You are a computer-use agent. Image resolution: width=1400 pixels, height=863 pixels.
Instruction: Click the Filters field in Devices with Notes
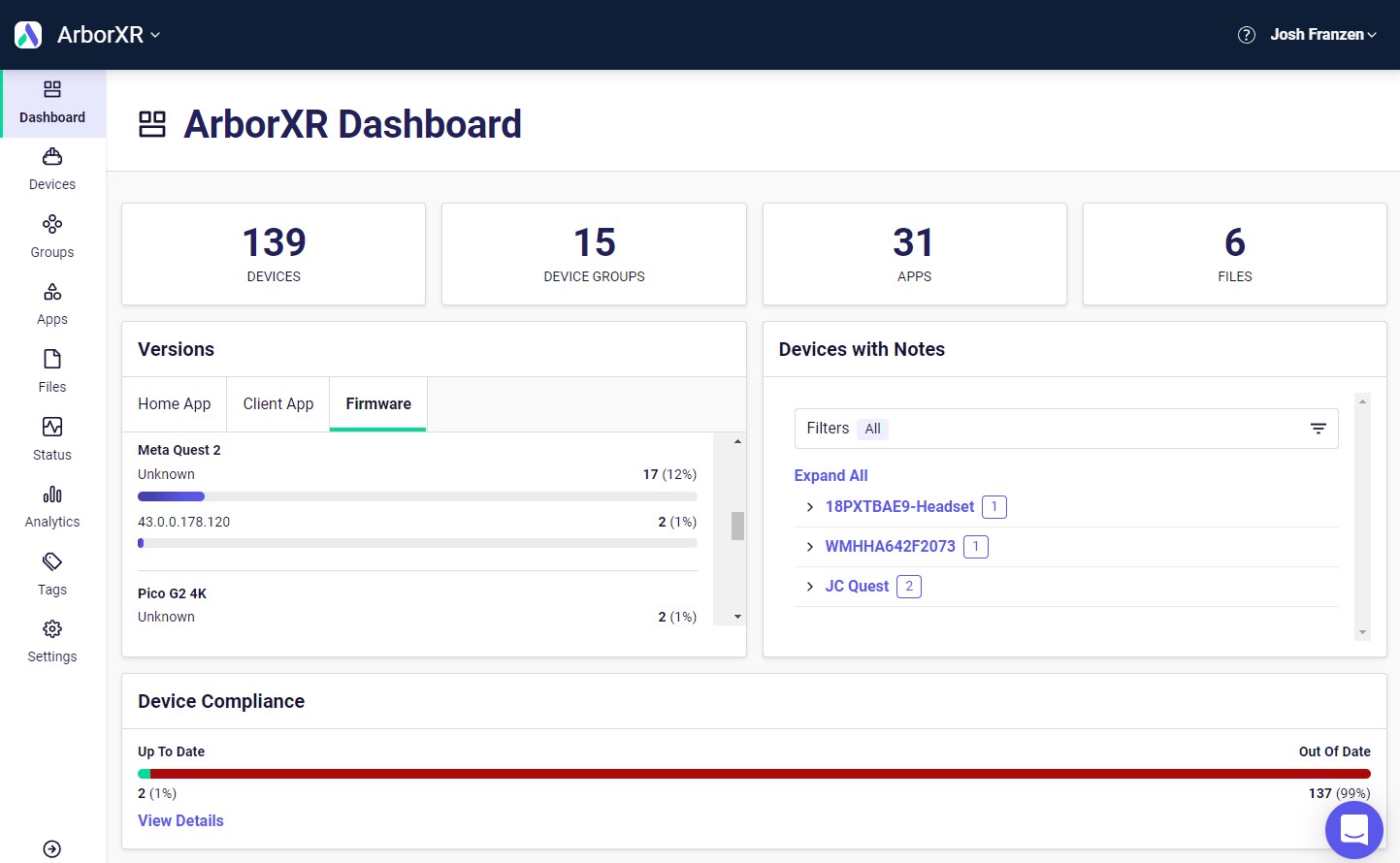pos(1066,429)
